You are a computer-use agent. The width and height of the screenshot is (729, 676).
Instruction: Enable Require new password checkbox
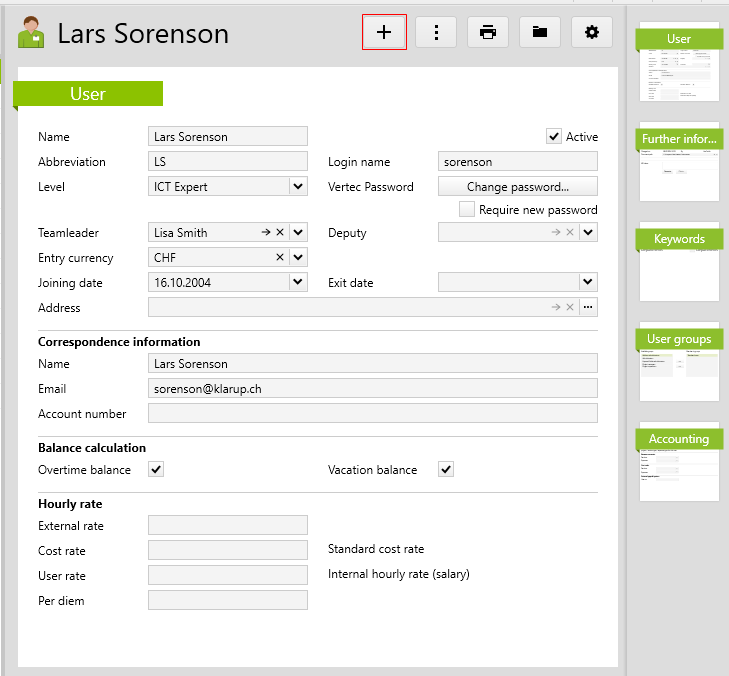tap(466, 210)
